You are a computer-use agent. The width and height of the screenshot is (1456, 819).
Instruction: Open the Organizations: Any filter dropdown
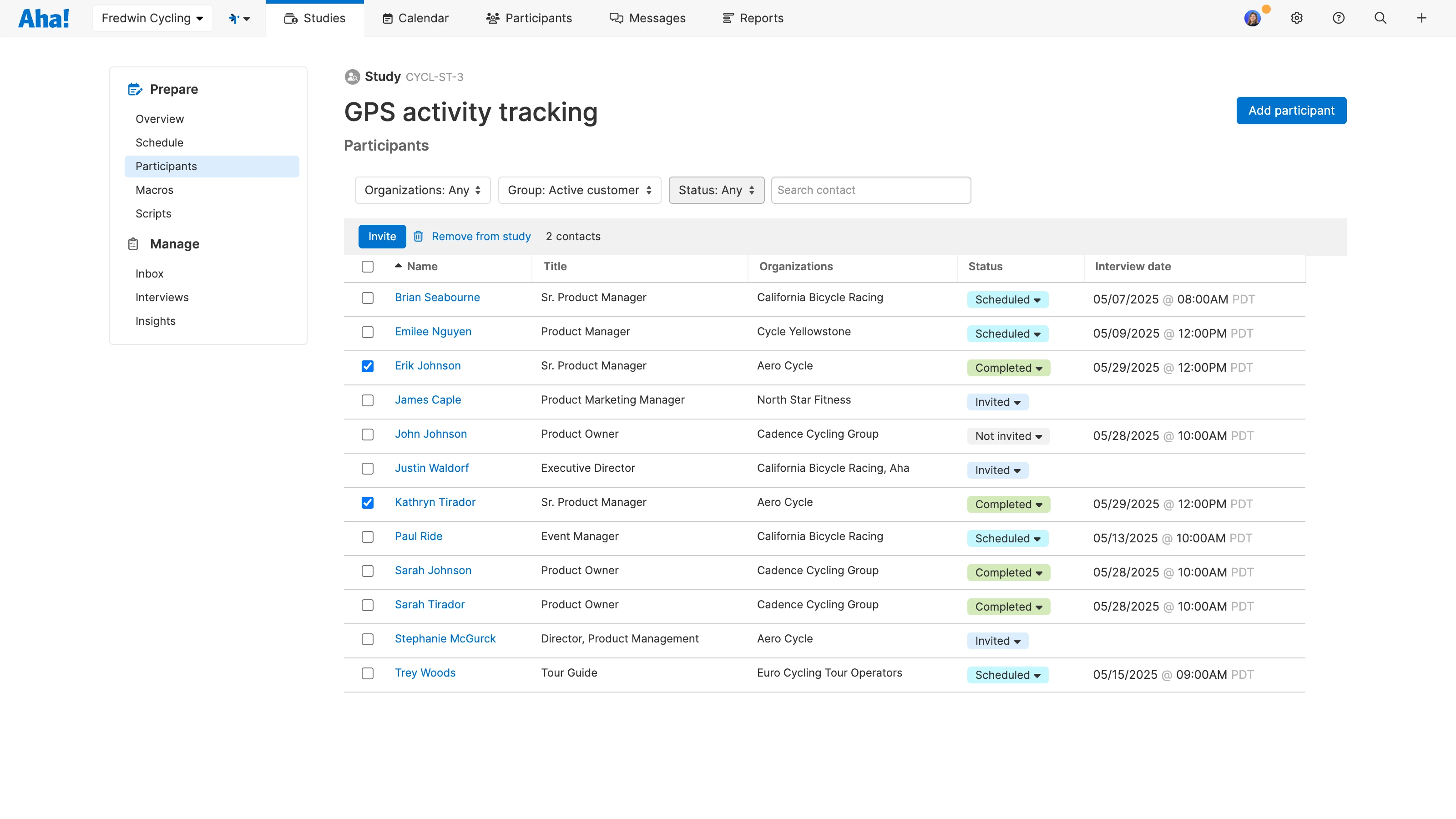tap(422, 190)
